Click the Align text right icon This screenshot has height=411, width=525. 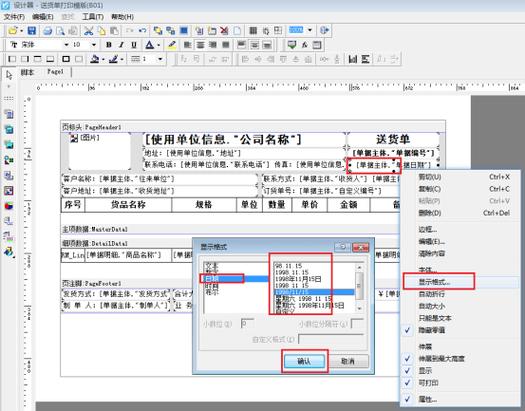[x=213, y=45]
